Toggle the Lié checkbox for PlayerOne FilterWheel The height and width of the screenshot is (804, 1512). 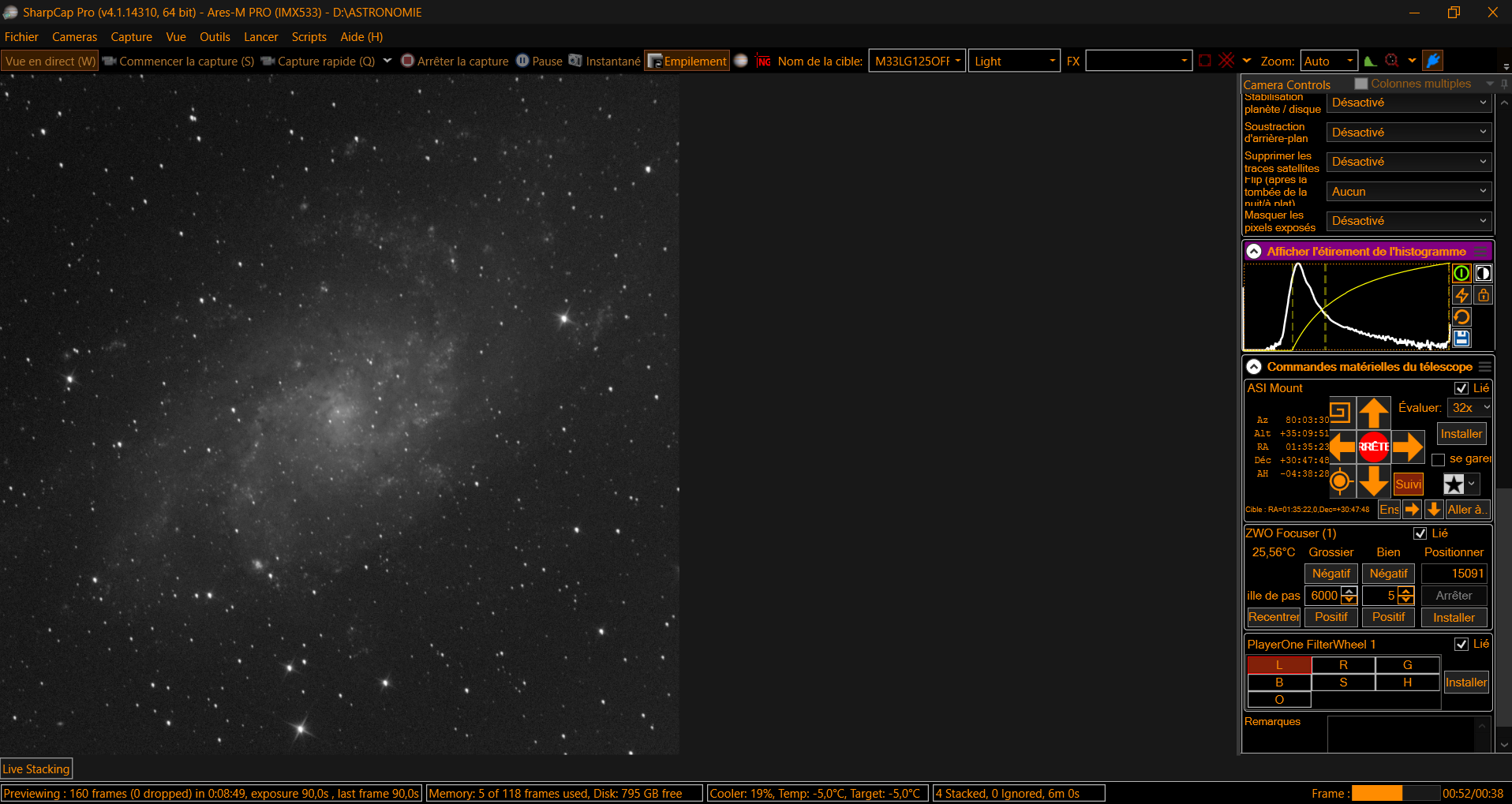click(x=1461, y=645)
